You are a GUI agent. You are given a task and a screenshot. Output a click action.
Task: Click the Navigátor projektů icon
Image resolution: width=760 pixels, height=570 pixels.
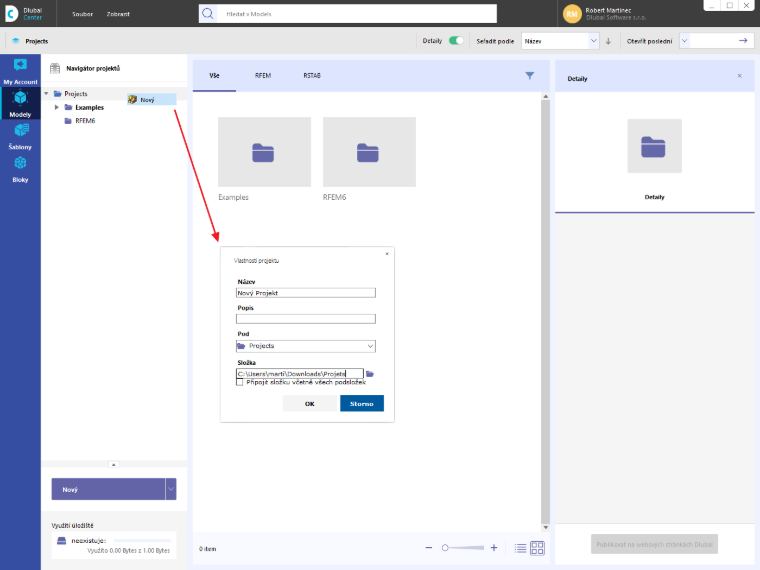[x=55, y=68]
